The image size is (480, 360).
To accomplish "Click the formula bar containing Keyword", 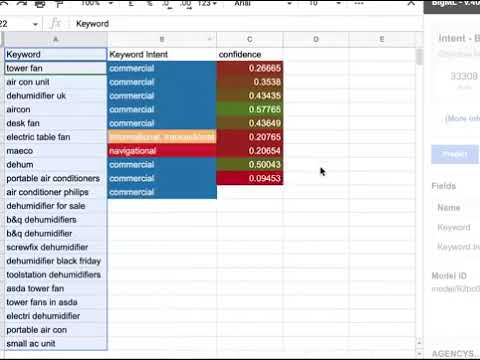I will click(x=247, y=24).
